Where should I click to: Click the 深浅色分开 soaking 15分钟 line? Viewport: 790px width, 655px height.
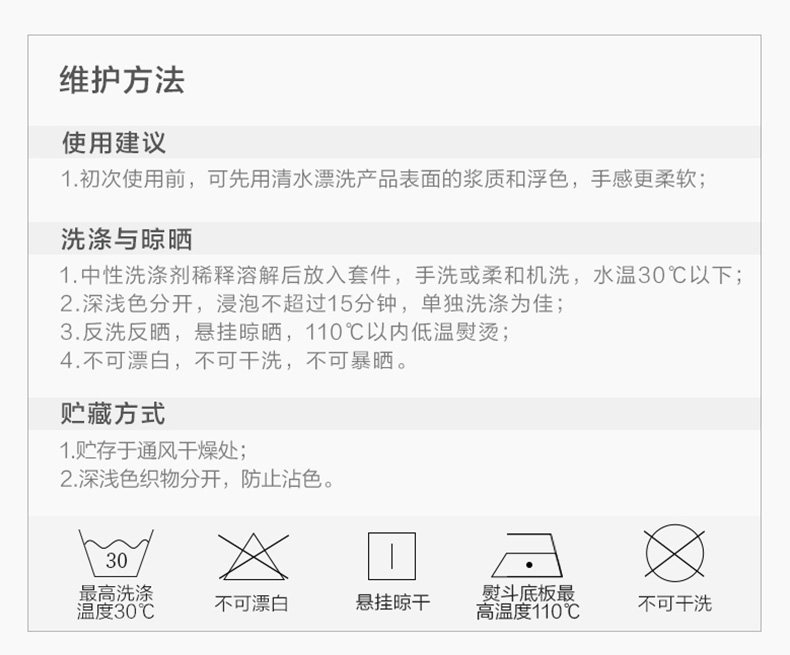pyautogui.click(x=312, y=304)
